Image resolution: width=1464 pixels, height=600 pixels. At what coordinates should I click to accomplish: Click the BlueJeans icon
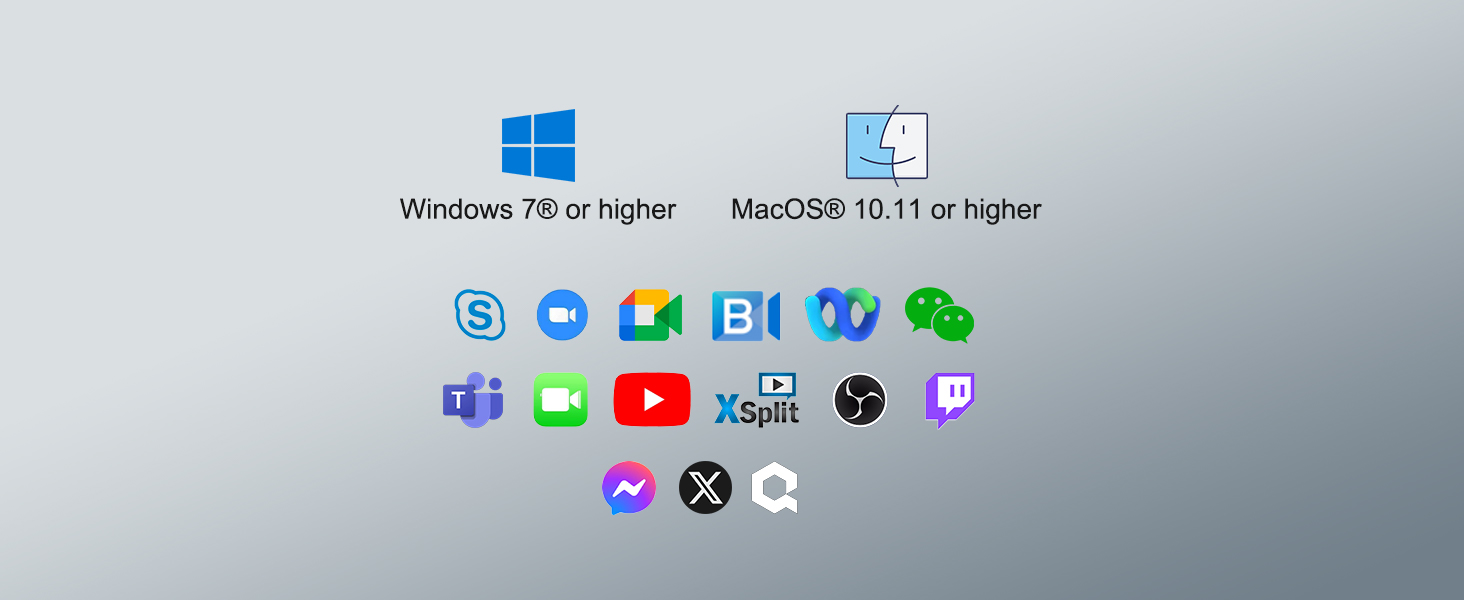(746, 316)
